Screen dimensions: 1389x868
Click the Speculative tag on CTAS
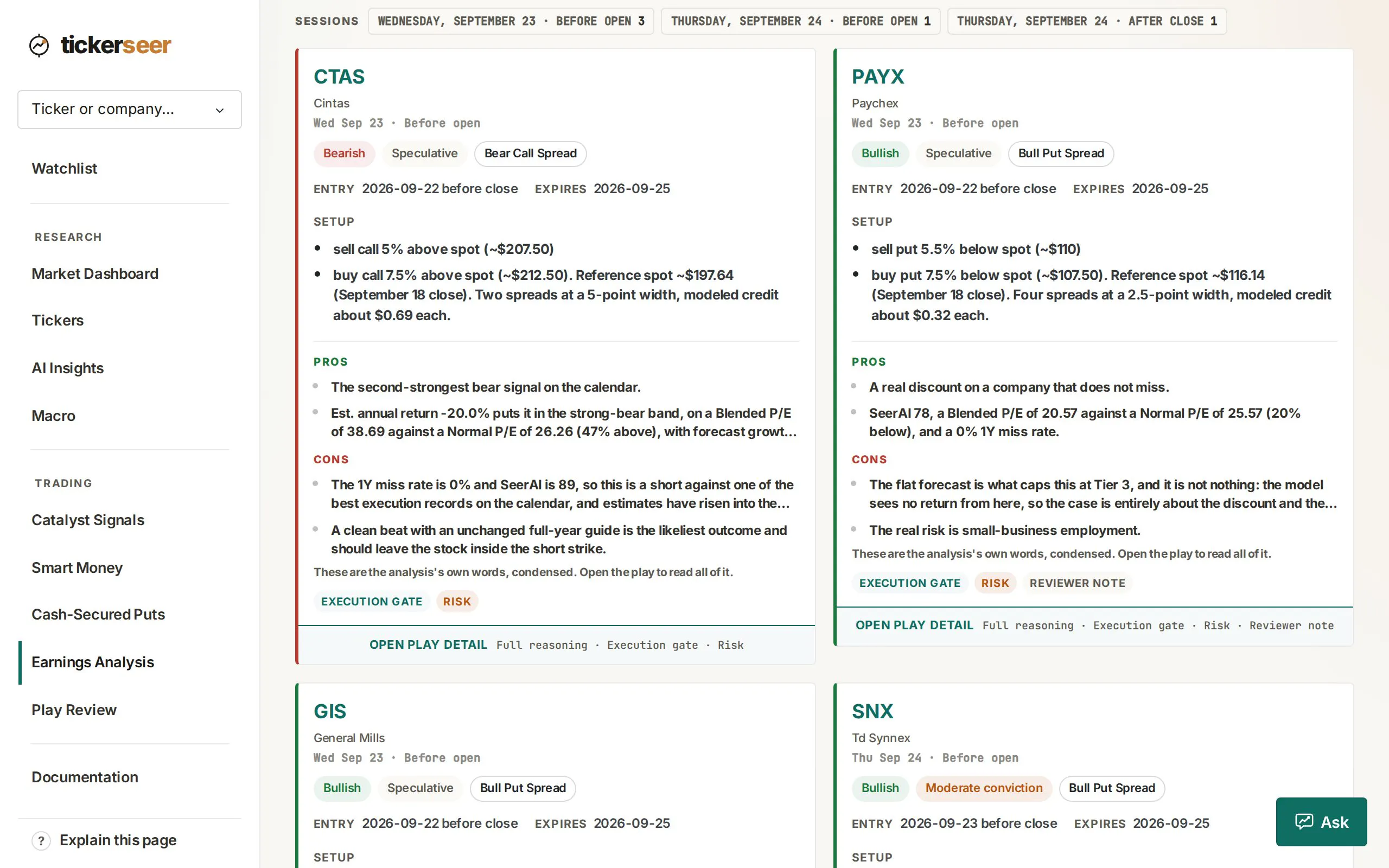(425, 154)
